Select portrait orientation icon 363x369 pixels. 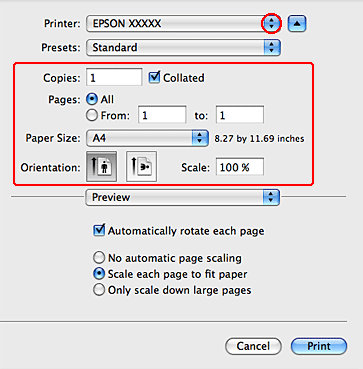[101, 166]
